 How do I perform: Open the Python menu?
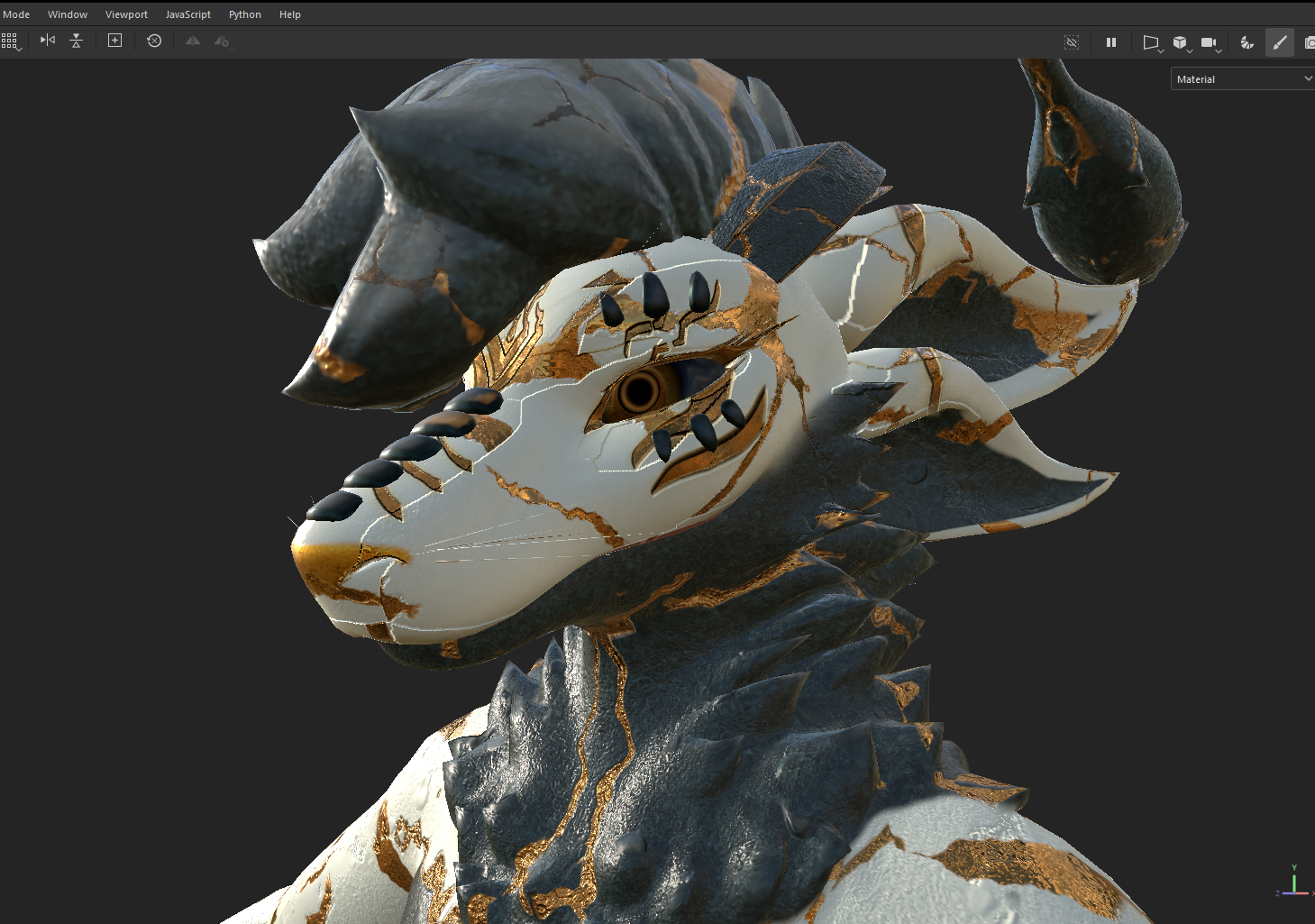pos(245,14)
